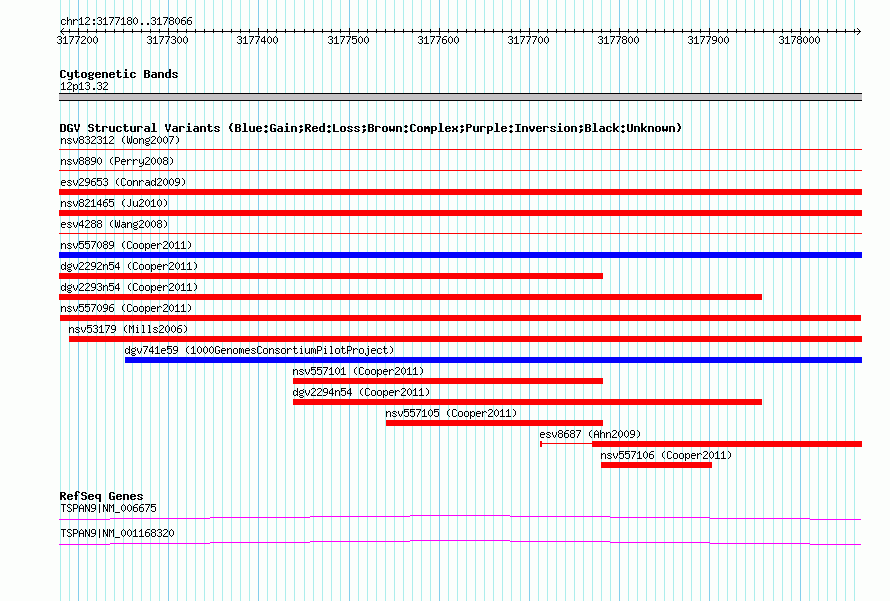890x601 pixels.
Task: Select the nsv557106 (Cooper2011) red bar
Action: [x=656, y=465]
